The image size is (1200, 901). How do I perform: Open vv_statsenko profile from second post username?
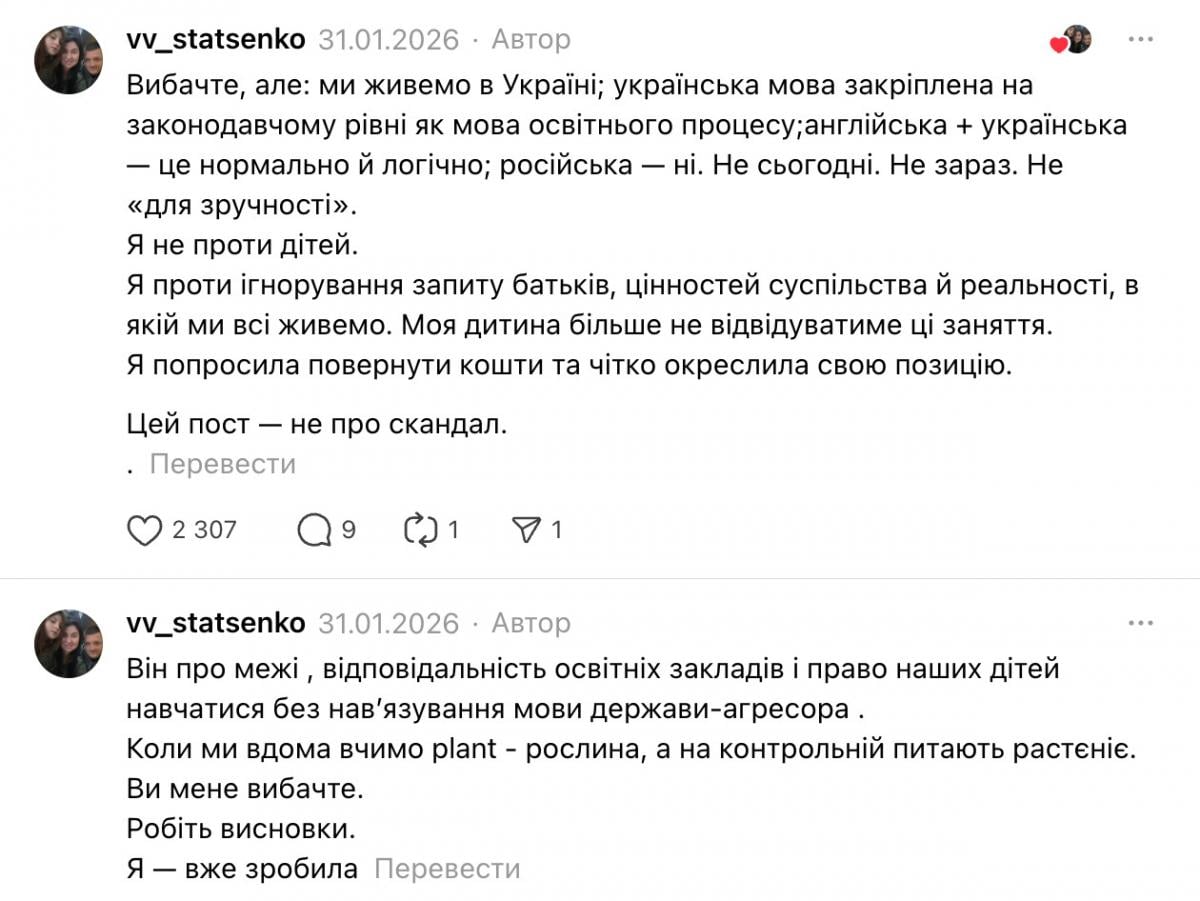point(213,621)
